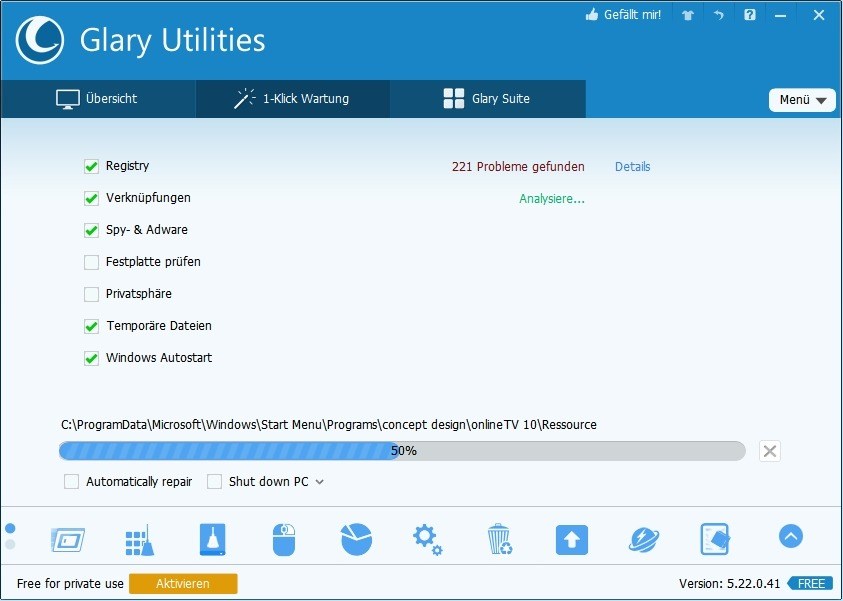Enable Automatically repair checkbox
843x601 pixels.
[x=72, y=481]
